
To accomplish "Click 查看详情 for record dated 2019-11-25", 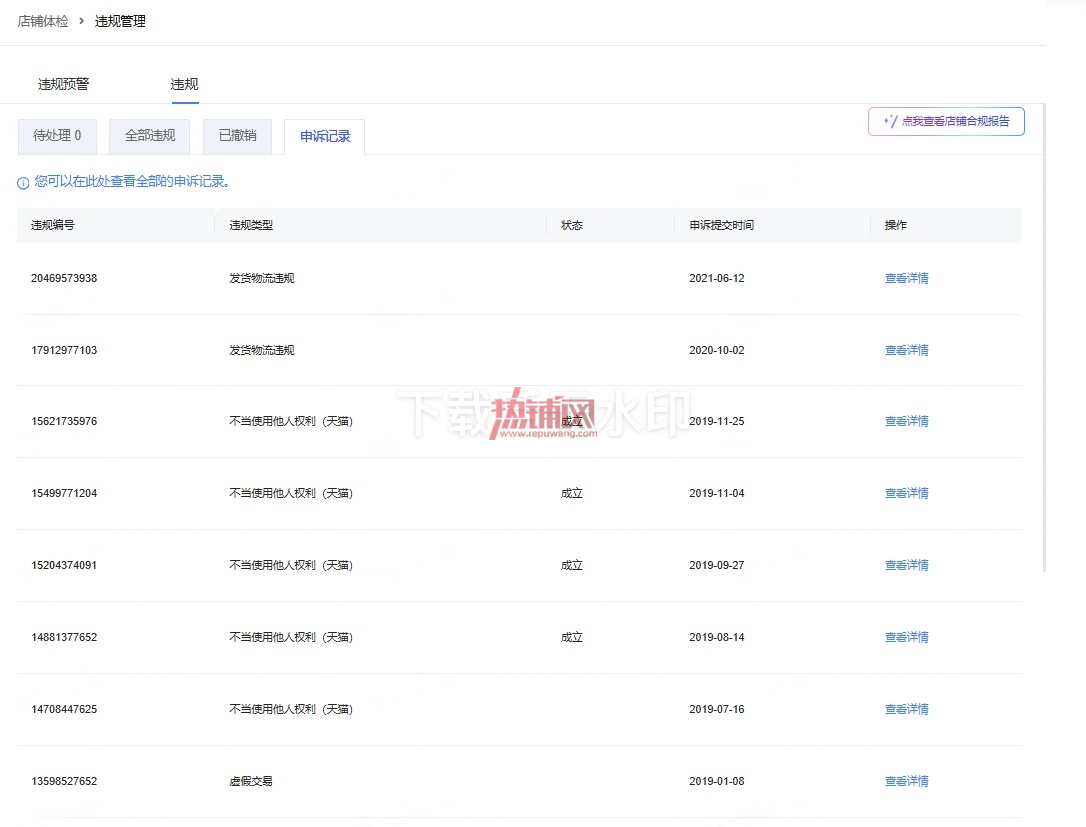I will coord(907,421).
